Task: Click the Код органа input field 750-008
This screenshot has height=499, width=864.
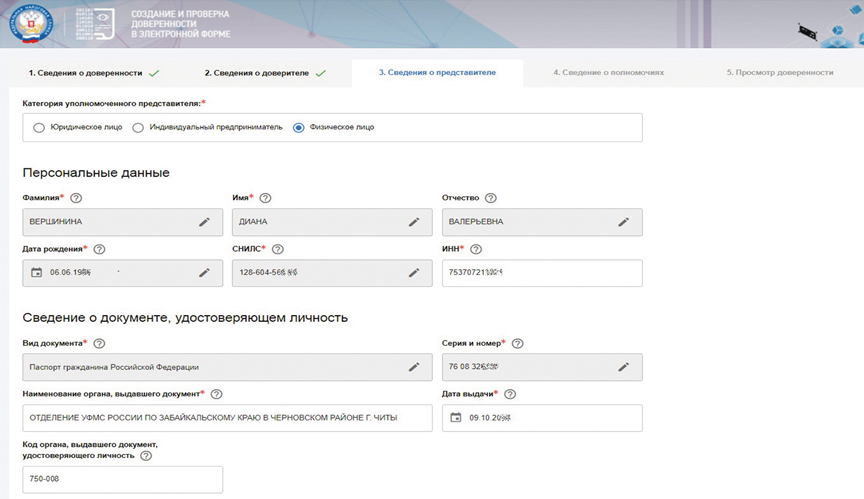Action: click(x=122, y=480)
